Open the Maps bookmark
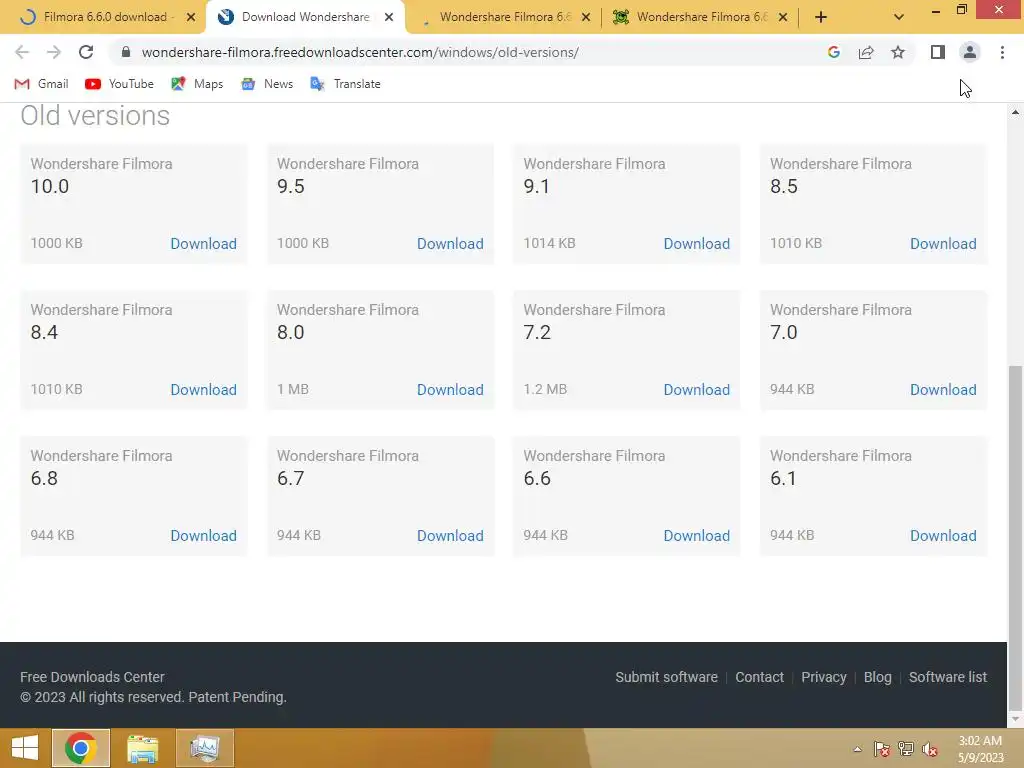This screenshot has width=1024, height=768. (197, 84)
